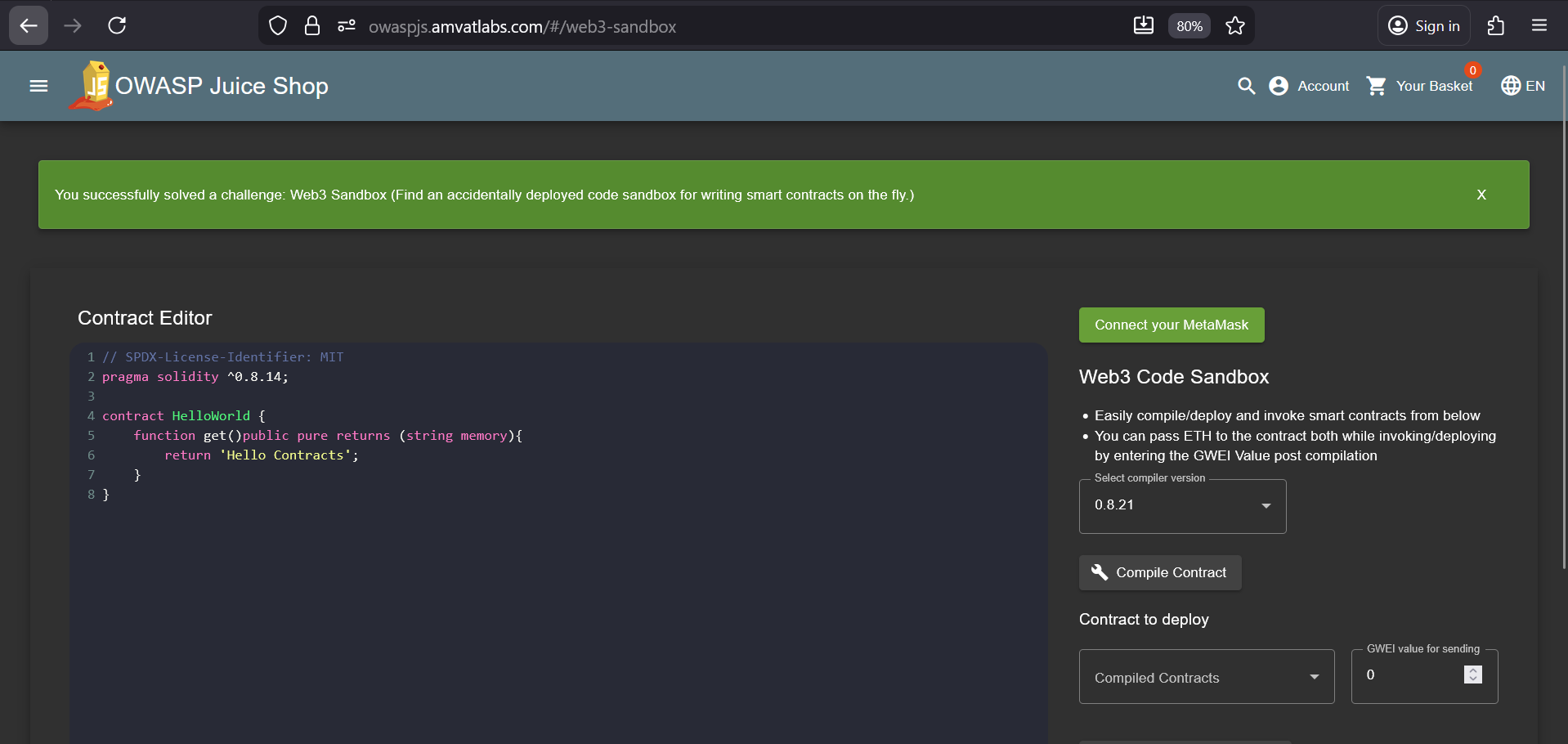Click the browser back arrow button
1568x744 pixels.
pyautogui.click(x=29, y=26)
